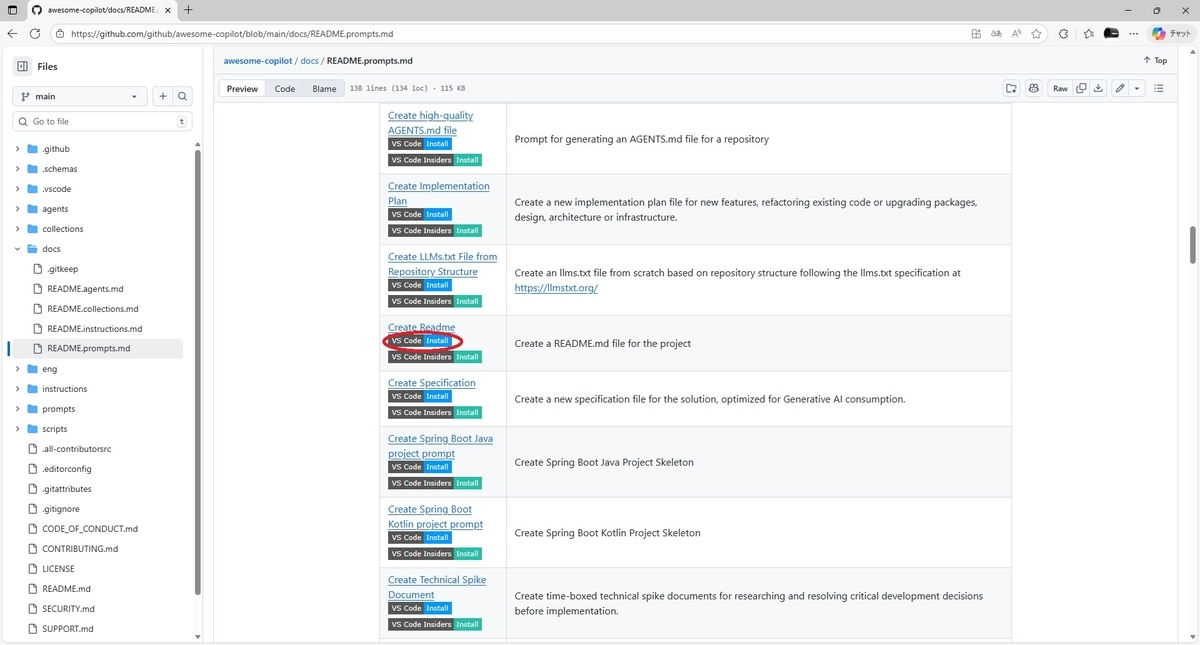Open the awesome-copilot breadcrumb link
The height and width of the screenshot is (645, 1200).
point(258,60)
